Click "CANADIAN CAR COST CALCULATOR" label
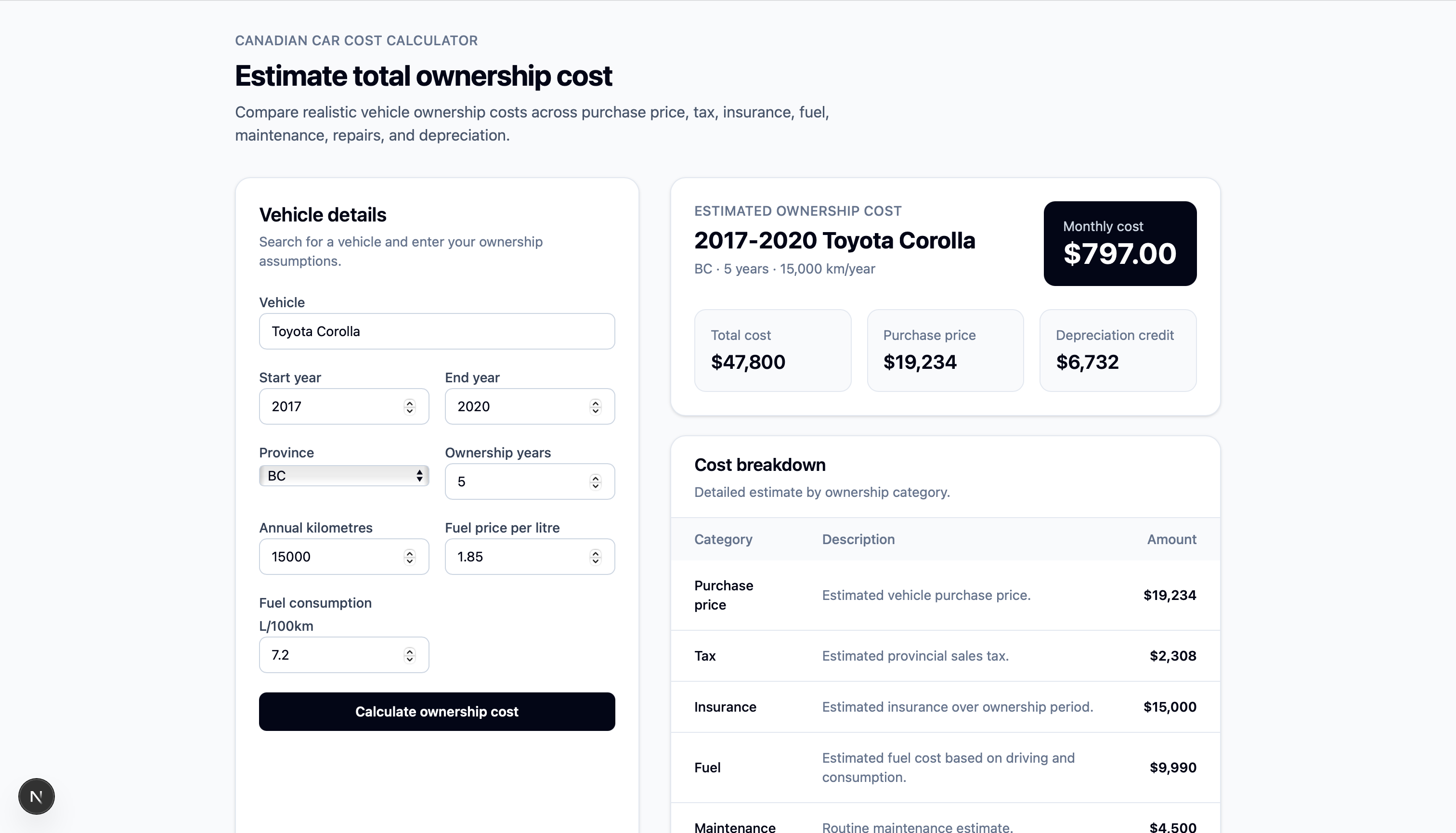Screen dimensions: 1456x833 coord(356,40)
